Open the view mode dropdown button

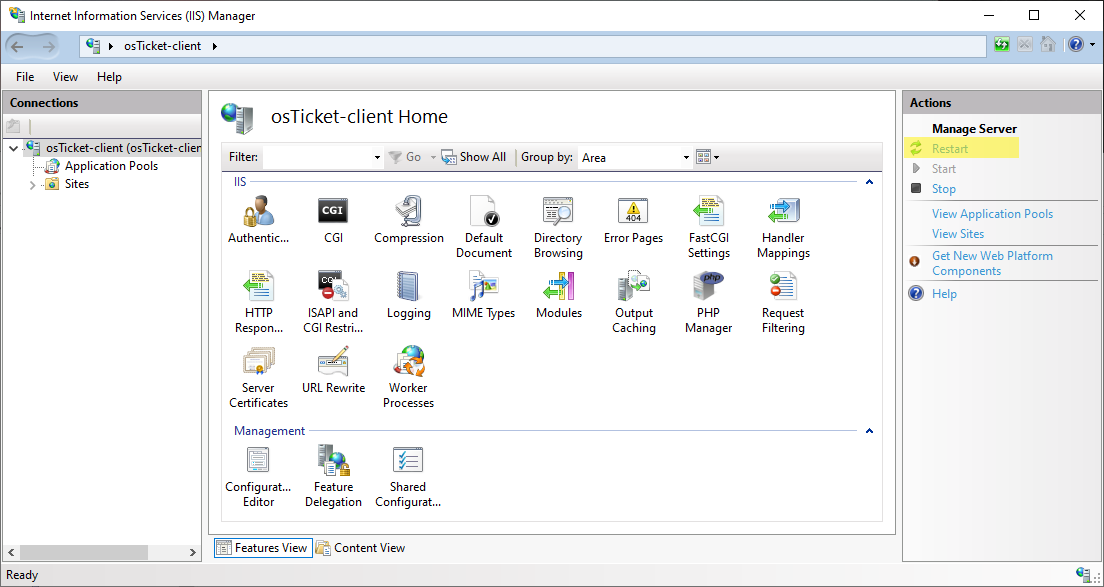pyautogui.click(x=707, y=157)
